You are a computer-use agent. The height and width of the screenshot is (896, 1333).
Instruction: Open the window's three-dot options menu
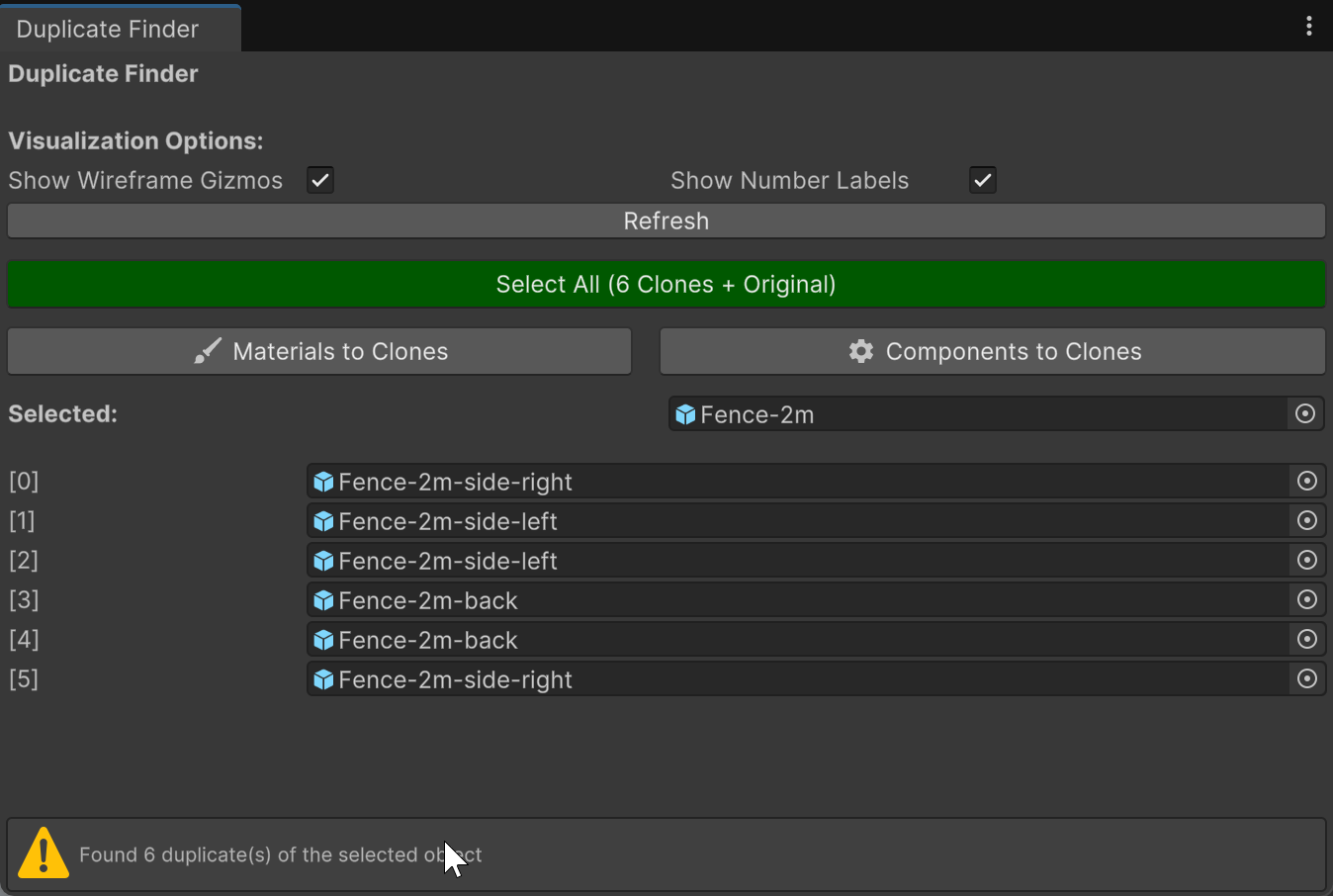(x=1308, y=27)
